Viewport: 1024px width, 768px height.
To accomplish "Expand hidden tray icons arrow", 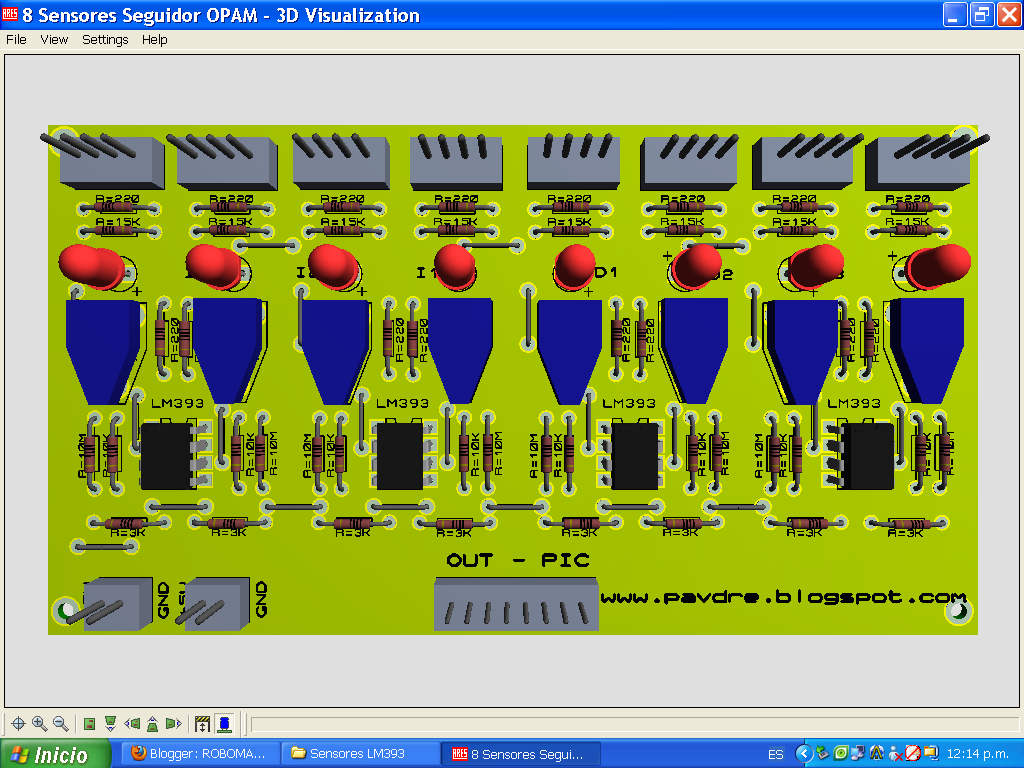I will click(x=804, y=754).
